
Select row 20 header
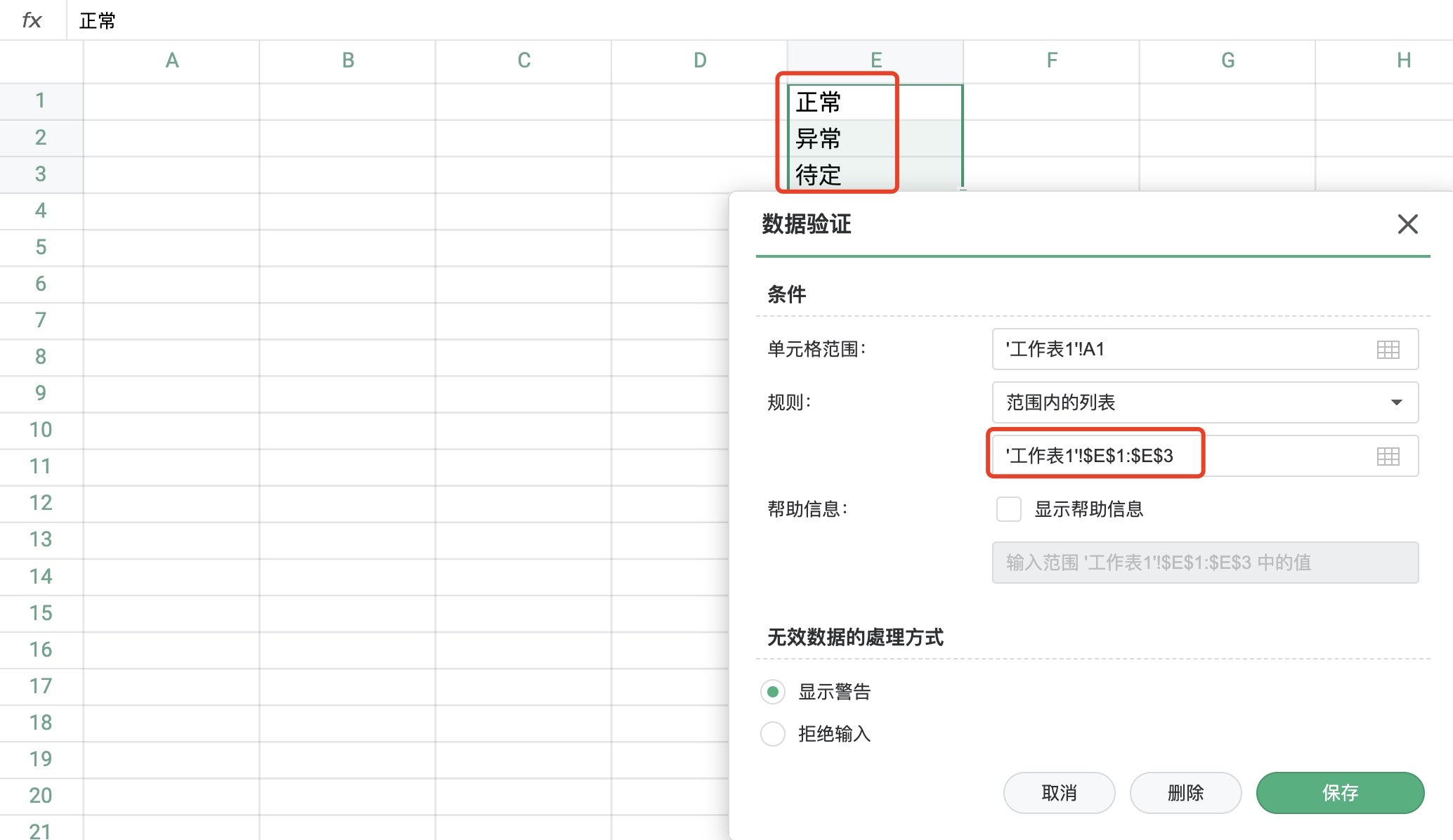41,796
